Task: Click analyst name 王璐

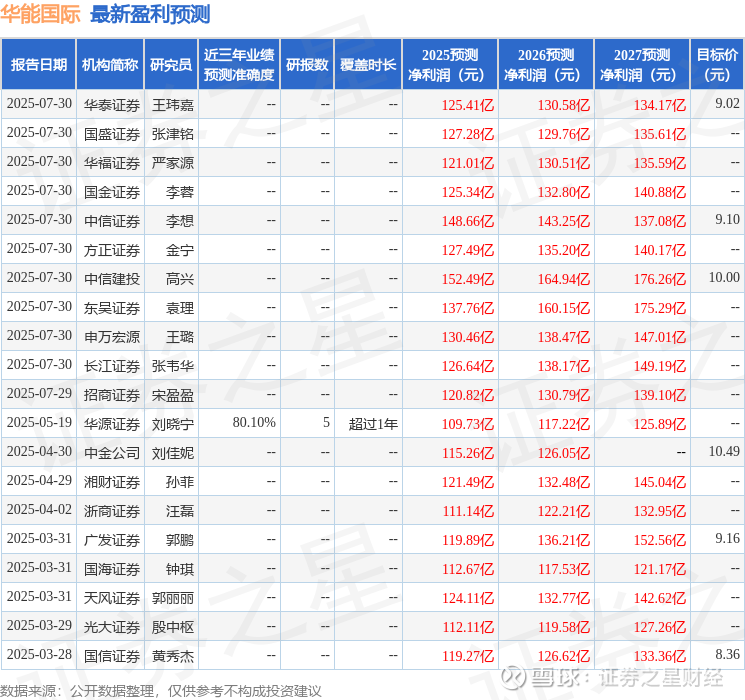Action: [x=180, y=337]
